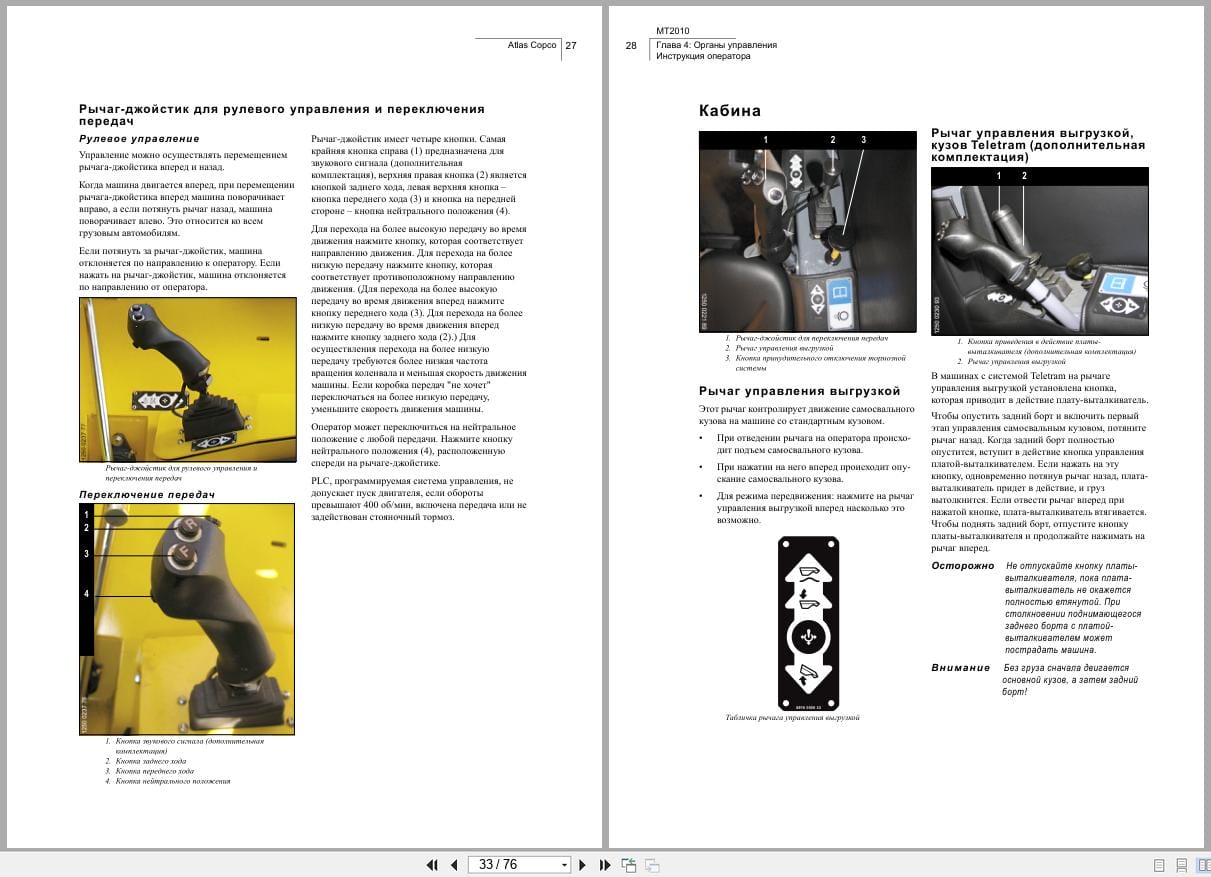
Task: Jump to the last page
Action: tap(604, 865)
